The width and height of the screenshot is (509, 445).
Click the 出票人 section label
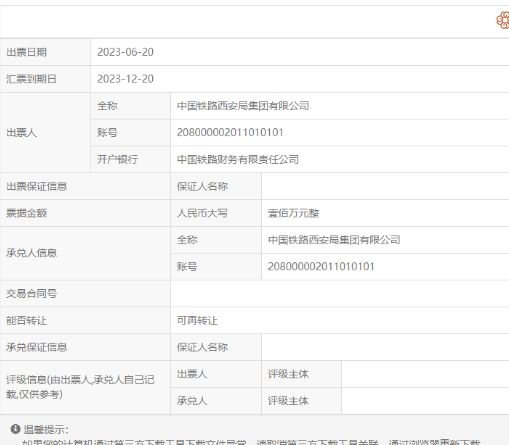point(21,133)
